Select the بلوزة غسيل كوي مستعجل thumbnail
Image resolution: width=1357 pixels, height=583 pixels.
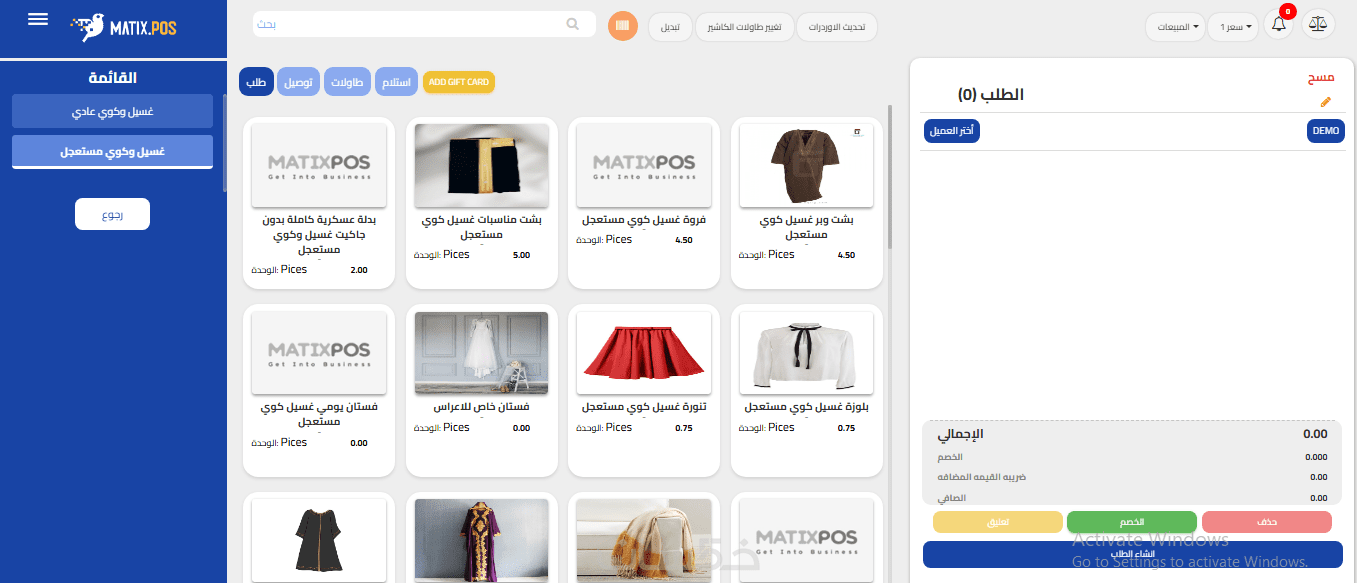(807, 353)
